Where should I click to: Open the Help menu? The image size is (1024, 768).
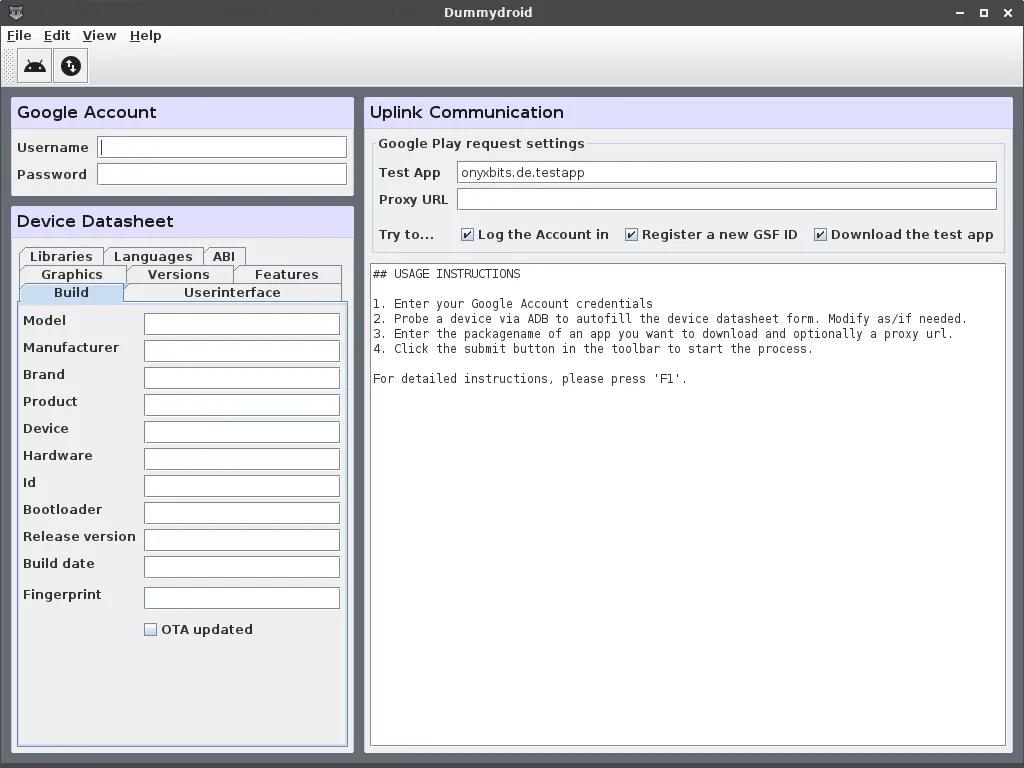(x=145, y=35)
